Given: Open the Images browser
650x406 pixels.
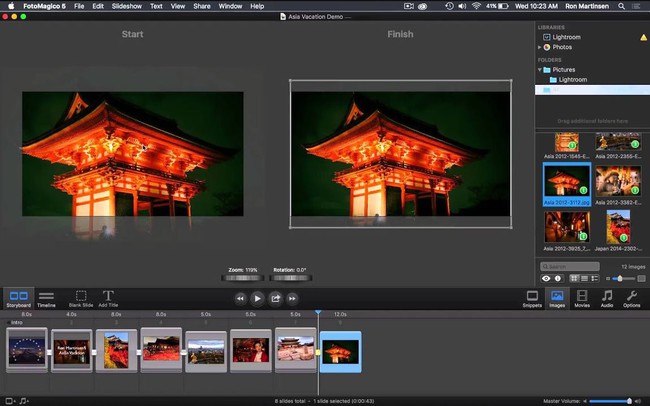Looking at the screenshot, I should tap(557, 299).
